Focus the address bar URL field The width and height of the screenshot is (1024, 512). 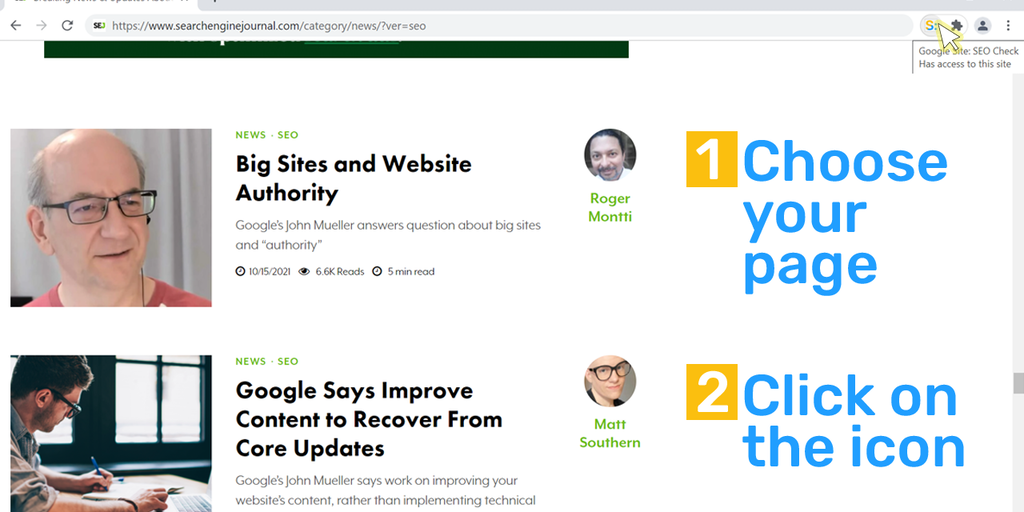click(x=498, y=26)
